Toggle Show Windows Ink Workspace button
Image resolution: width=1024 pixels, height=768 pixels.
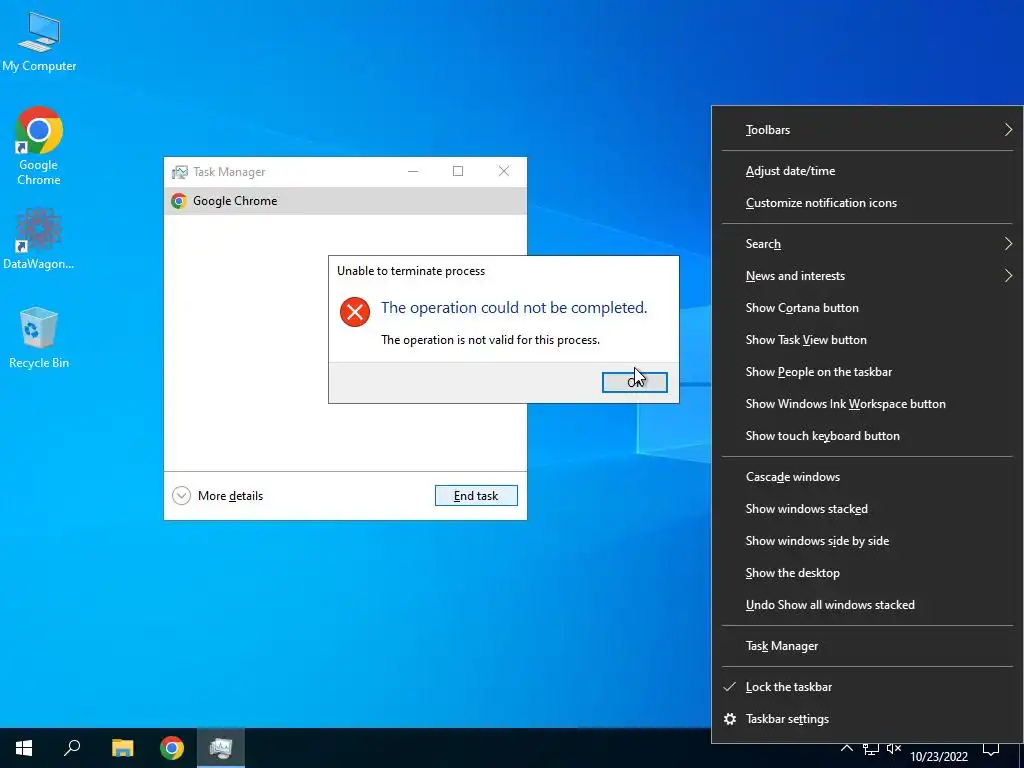click(867, 404)
